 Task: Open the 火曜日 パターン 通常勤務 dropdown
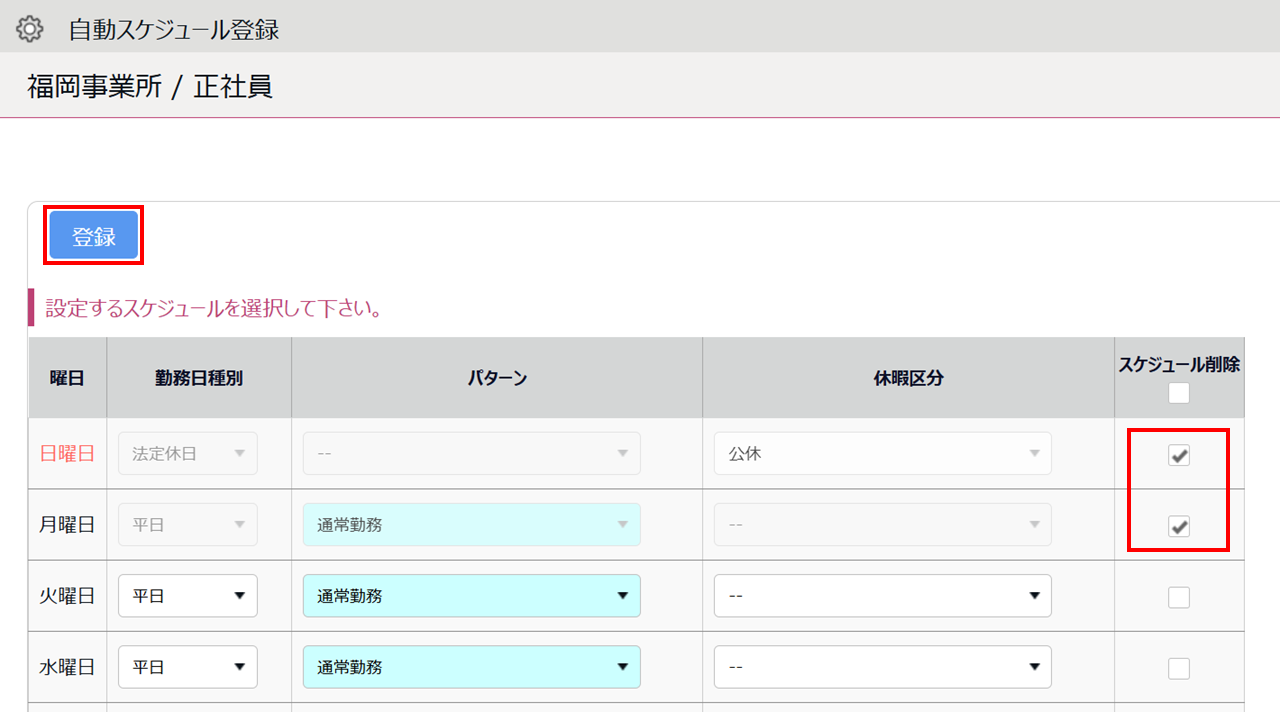click(472, 595)
